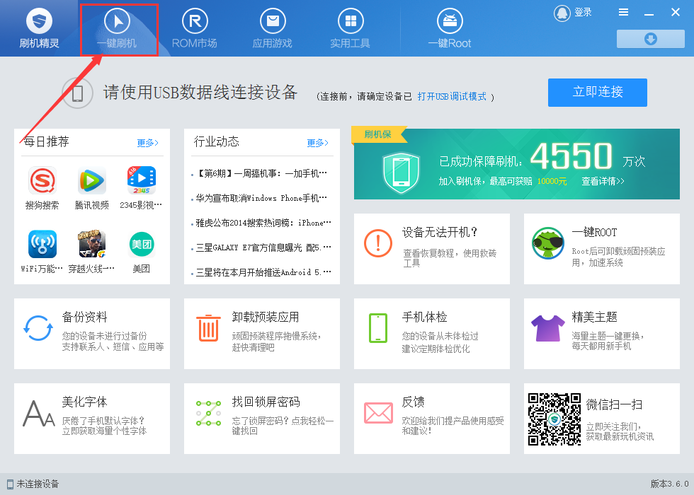Click the 每日推荐 section heading
This screenshot has height=495, width=694.
tap(46, 142)
